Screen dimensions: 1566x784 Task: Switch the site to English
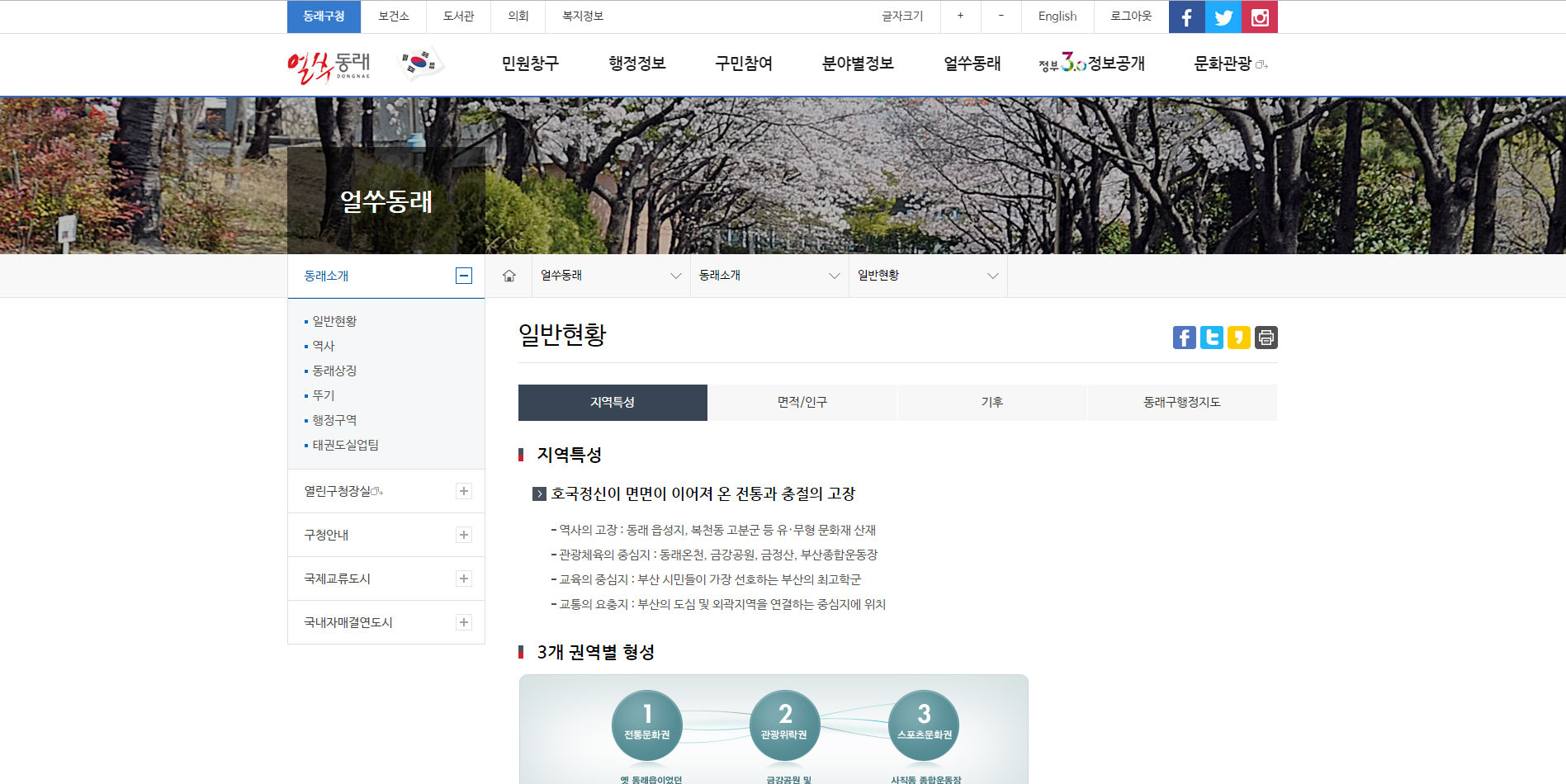click(1057, 17)
